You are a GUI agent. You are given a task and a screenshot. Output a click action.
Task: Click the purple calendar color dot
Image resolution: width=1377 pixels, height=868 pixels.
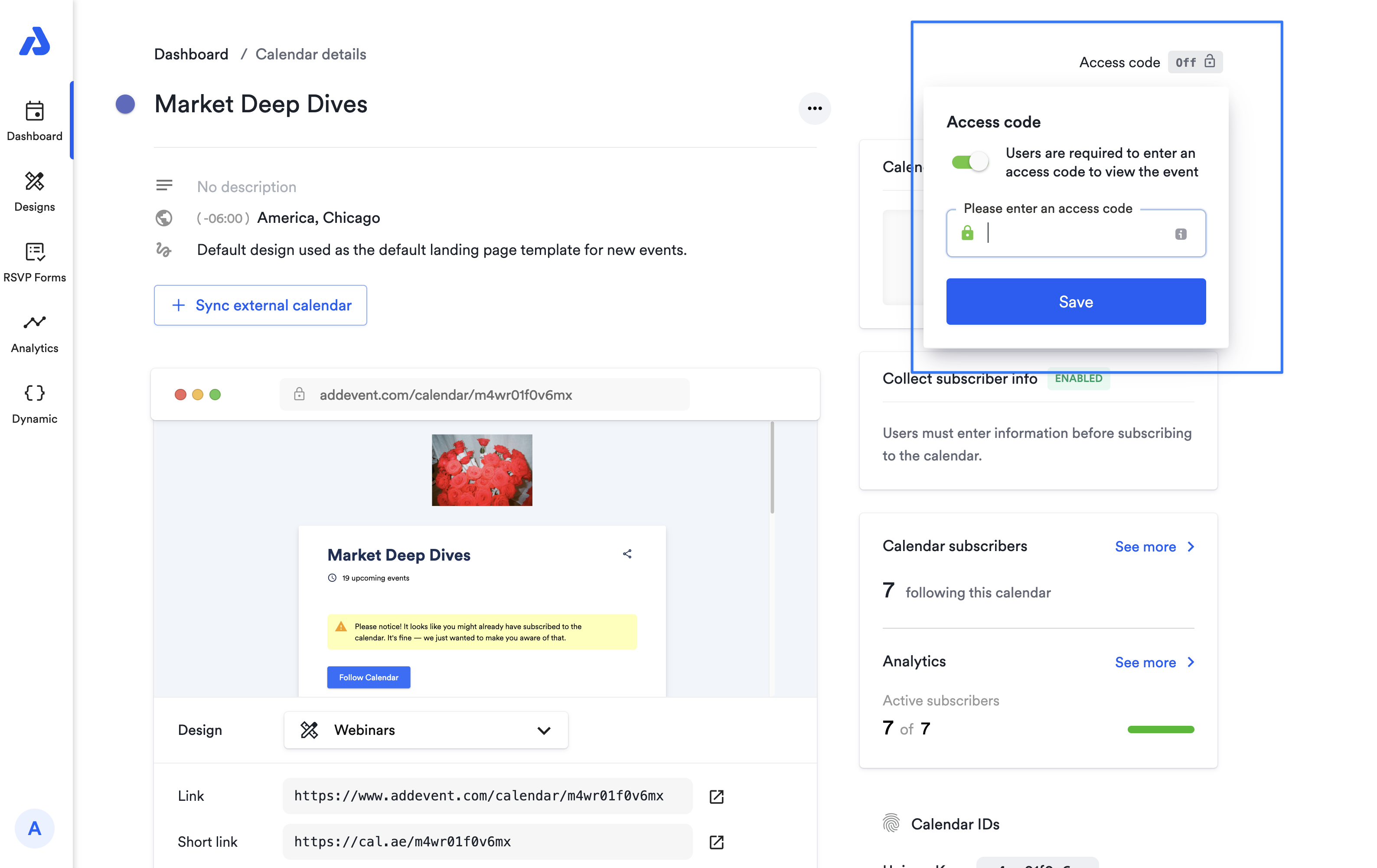point(125,104)
